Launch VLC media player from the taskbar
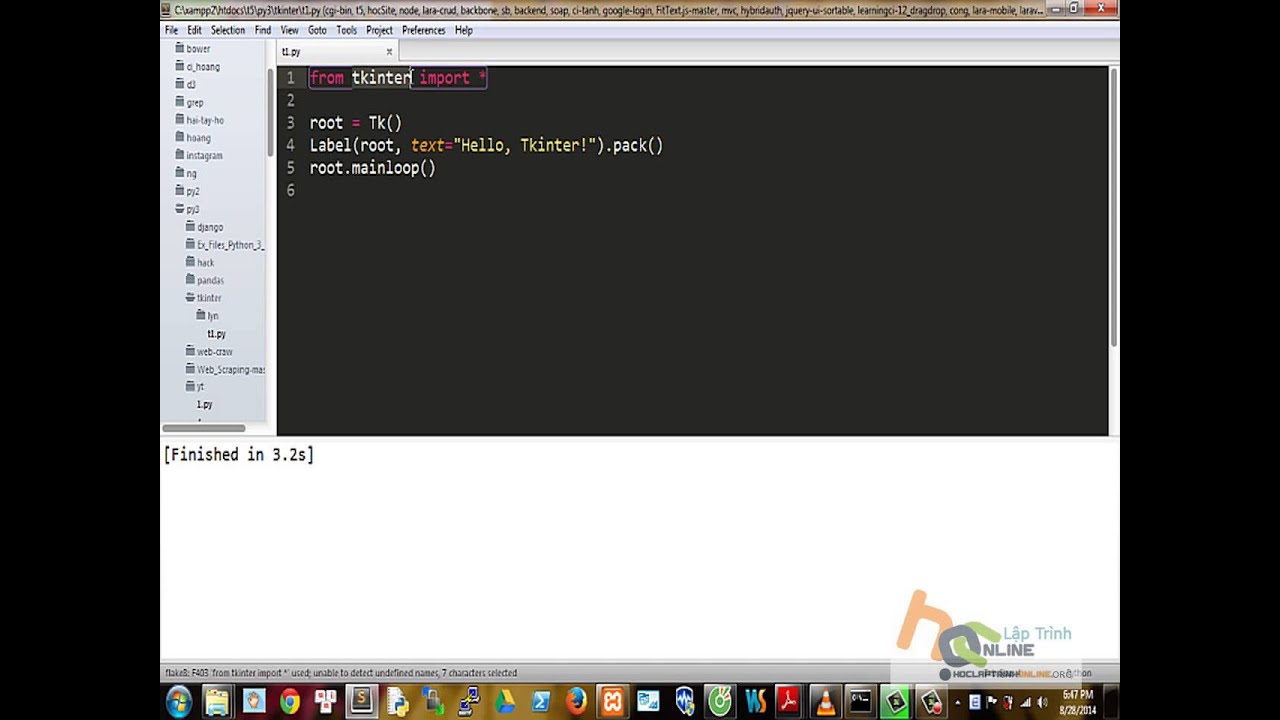 (824, 701)
